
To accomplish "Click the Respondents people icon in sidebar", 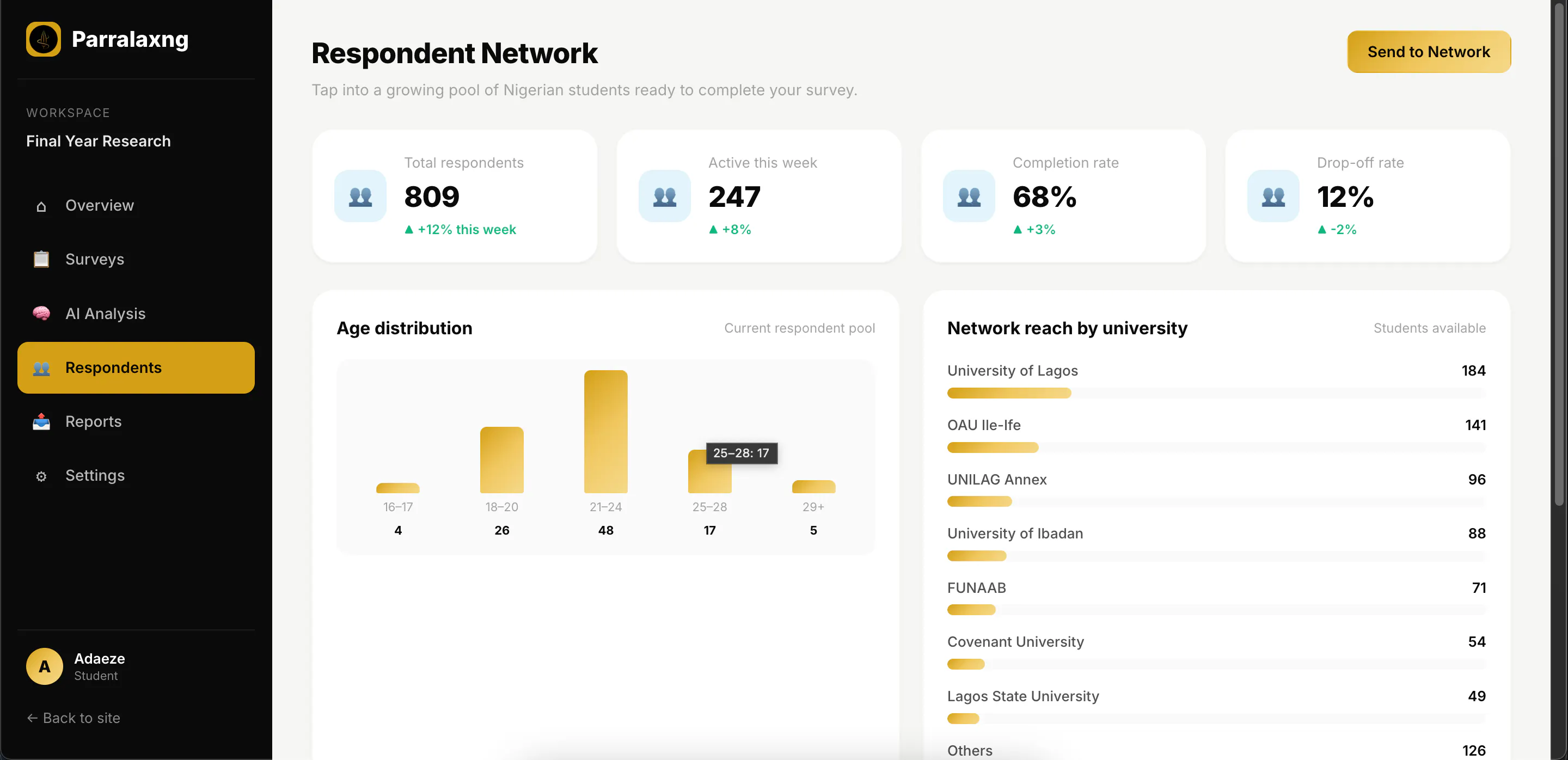I will pyautogui.click(x=41, y=368).
